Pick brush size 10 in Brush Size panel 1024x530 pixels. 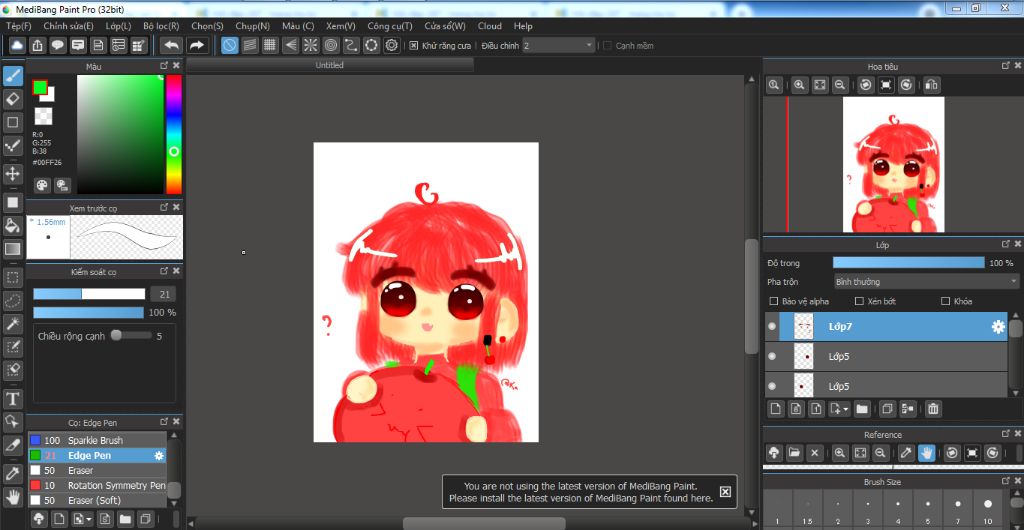coord(988,509)
